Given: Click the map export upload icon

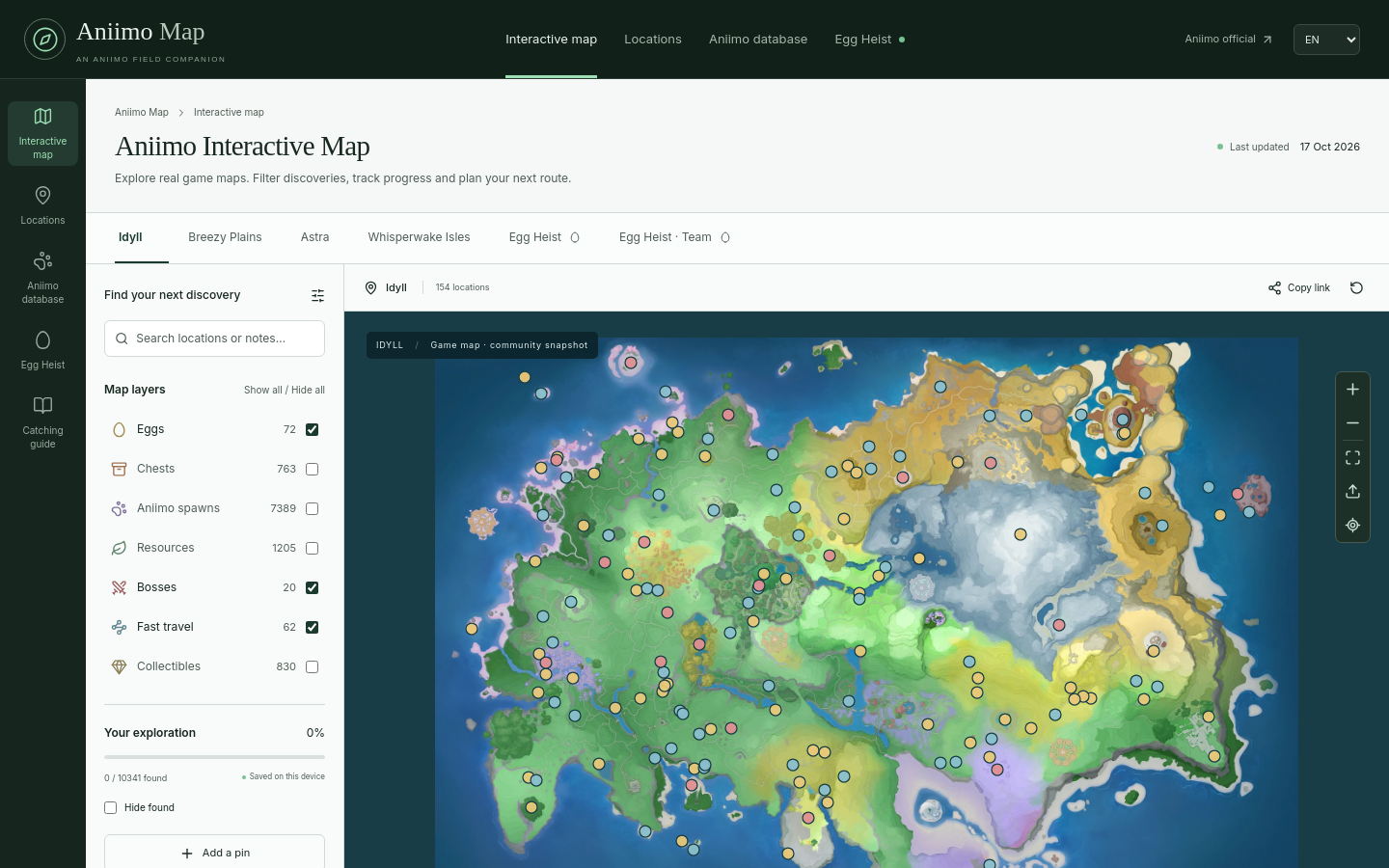Looking at the screenshot, I should coord(1352,492).
